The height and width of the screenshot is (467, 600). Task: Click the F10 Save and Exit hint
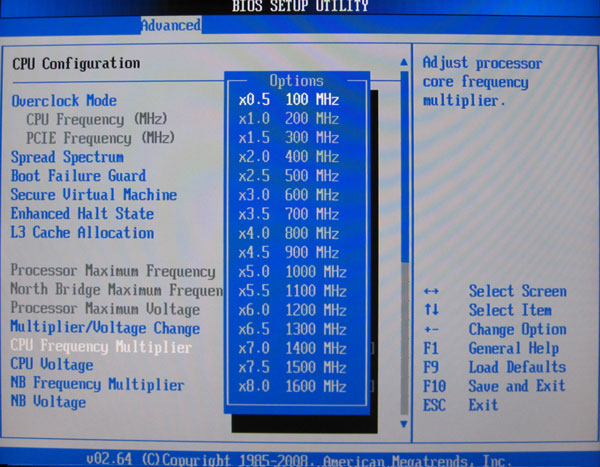(494, 386)
